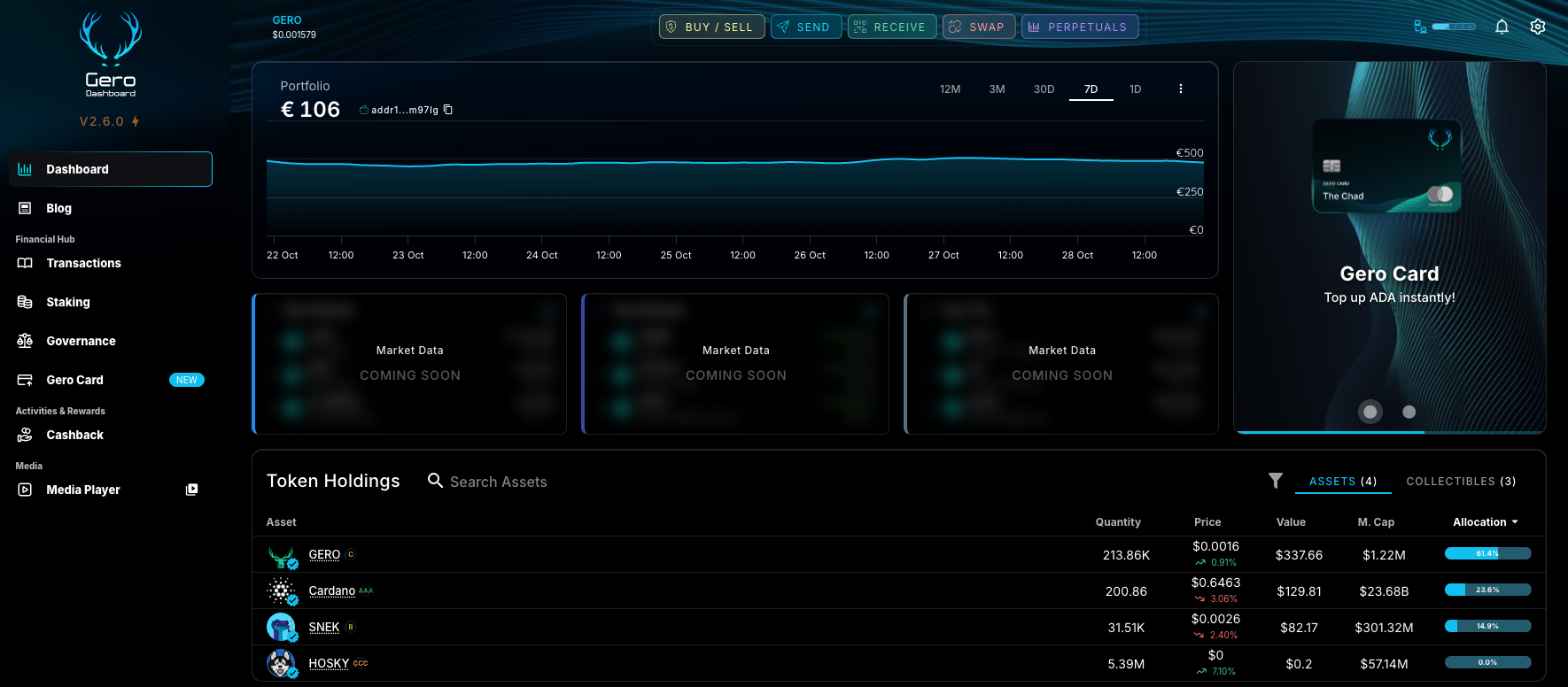1568x687 pixels.
Task: Click the search magnifier icon
Action: click(x=435, y=480)
